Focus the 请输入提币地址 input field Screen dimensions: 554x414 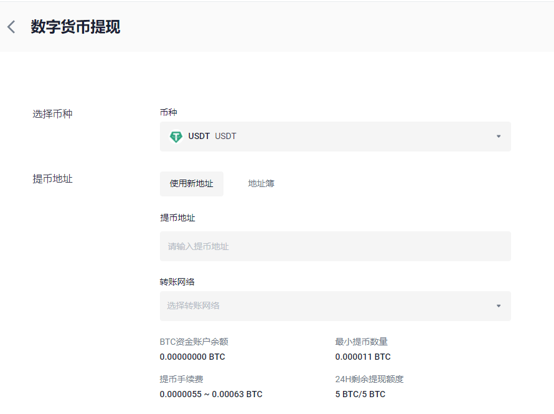pos(335,246)
